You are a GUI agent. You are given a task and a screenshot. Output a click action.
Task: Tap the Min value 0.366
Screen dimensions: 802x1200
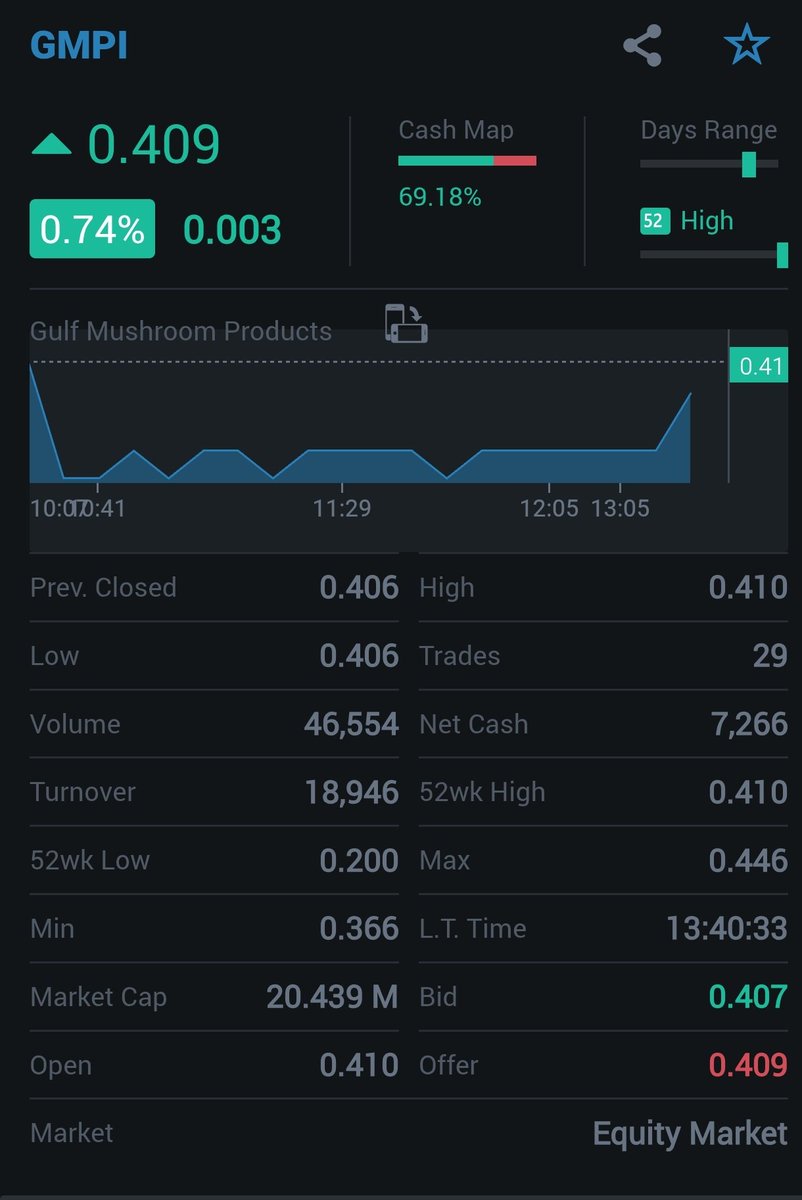[359, 929]
